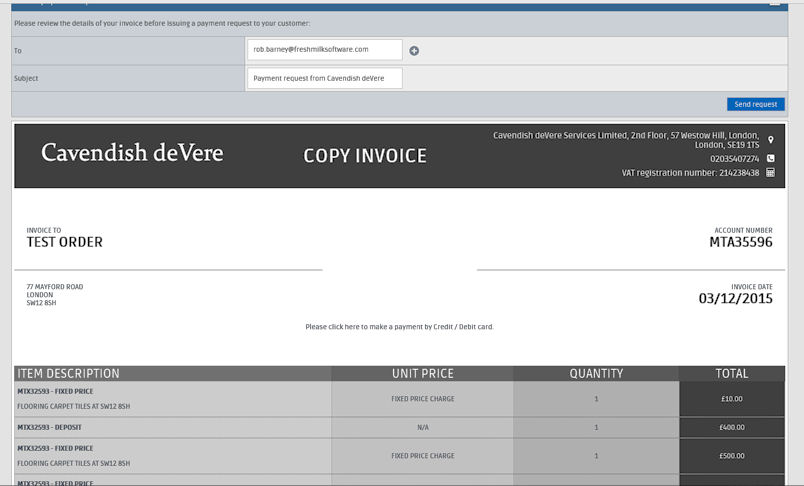Click the SW12 8SH postcode line
Viewport: 804px width, 486px height.
(42, 303)
